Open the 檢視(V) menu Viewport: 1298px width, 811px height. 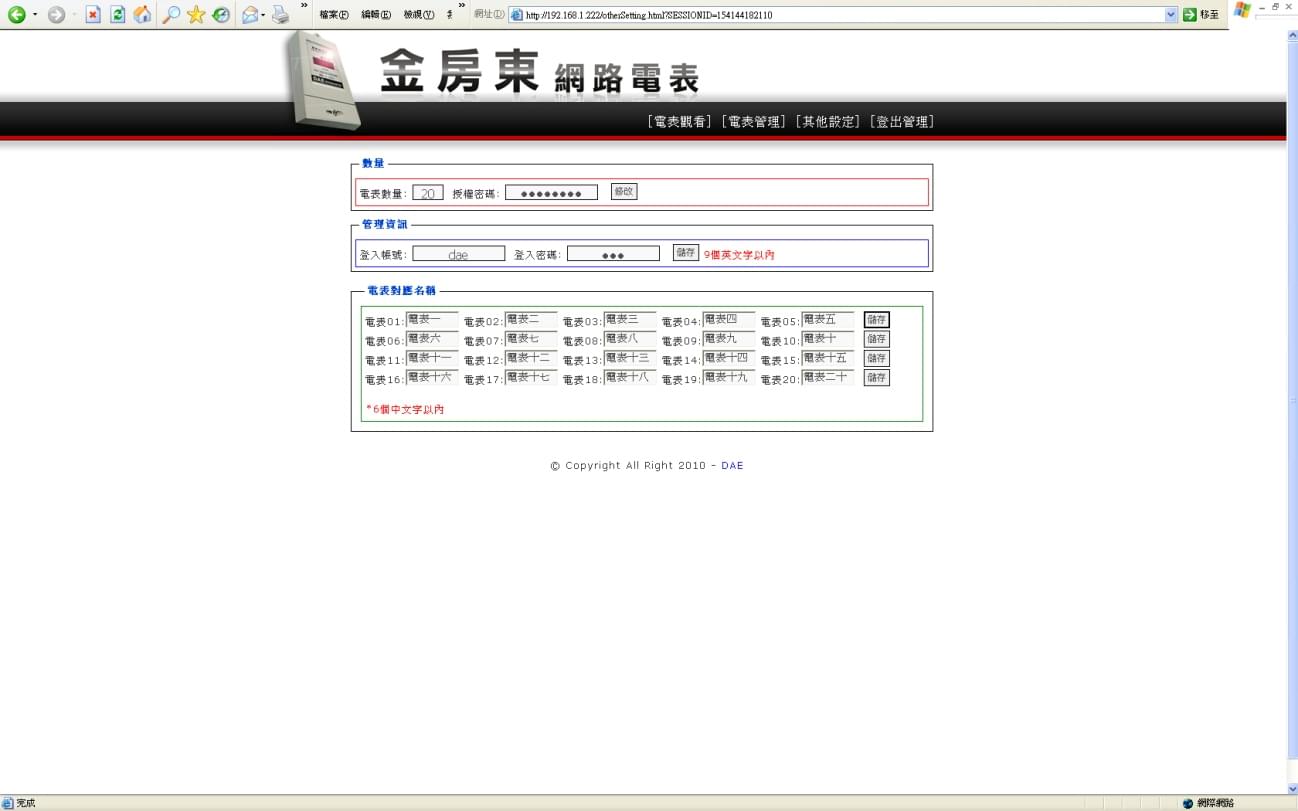(x=418, y=15)
